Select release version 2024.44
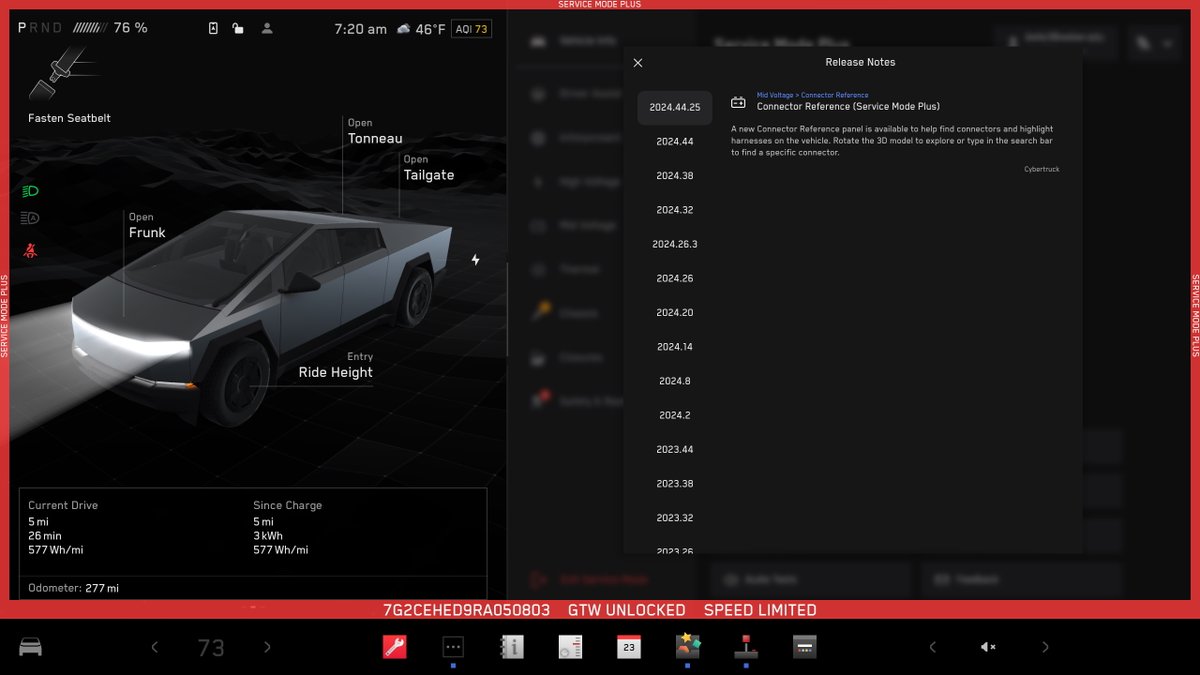 [x=675, y=142]
